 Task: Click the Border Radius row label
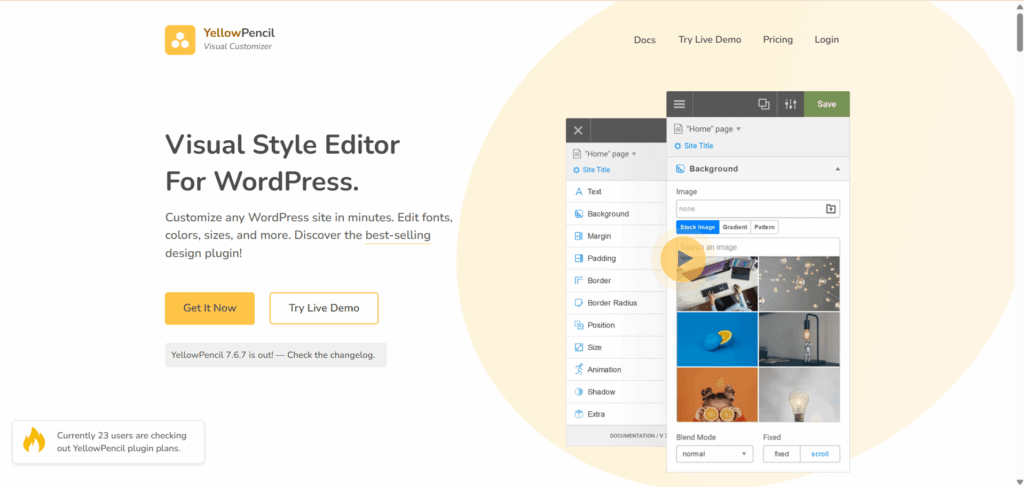[612, 303]
